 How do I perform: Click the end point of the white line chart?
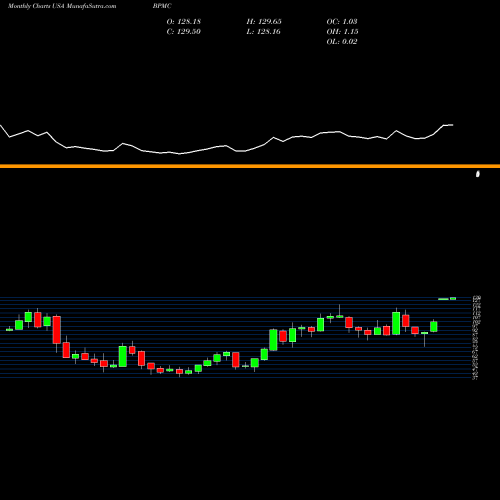pyautogui.click(x=453, y=125)
